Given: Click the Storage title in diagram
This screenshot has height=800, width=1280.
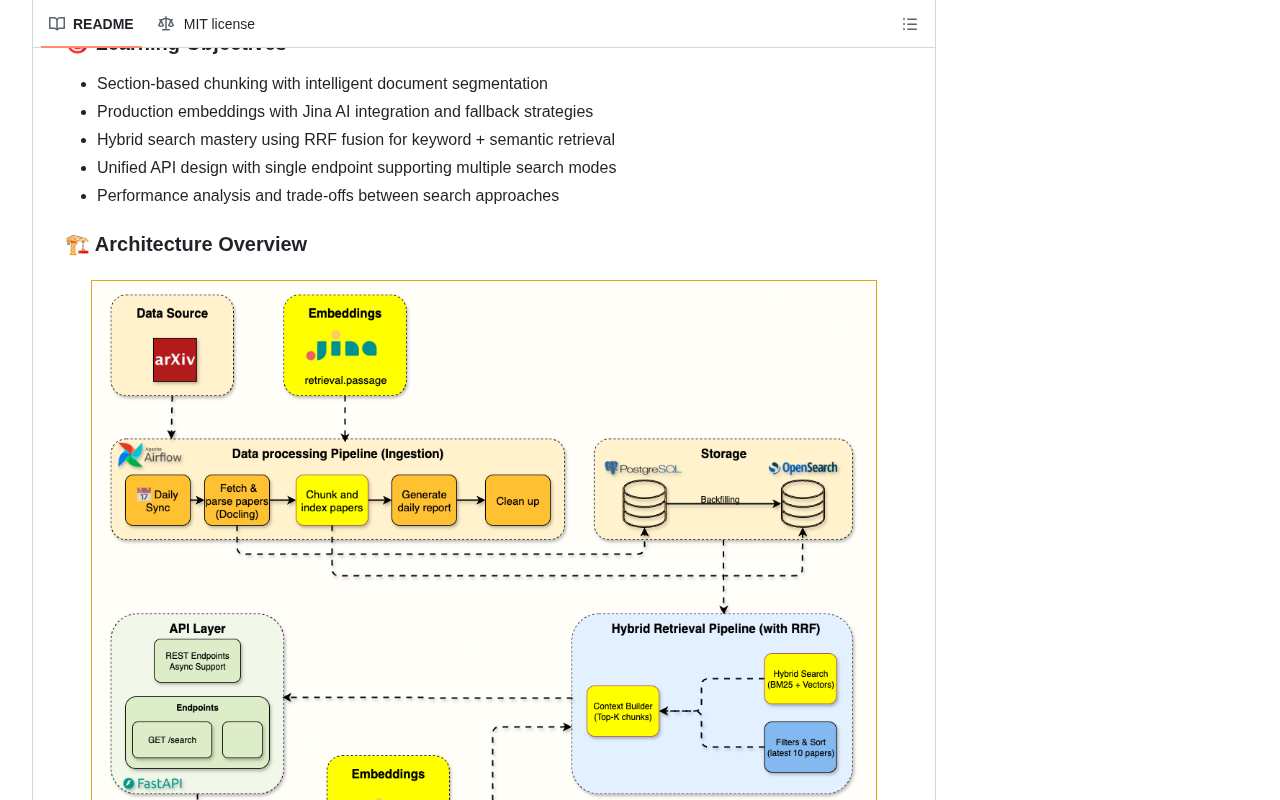Looking at the screenshot, I should tap(724, 454).
